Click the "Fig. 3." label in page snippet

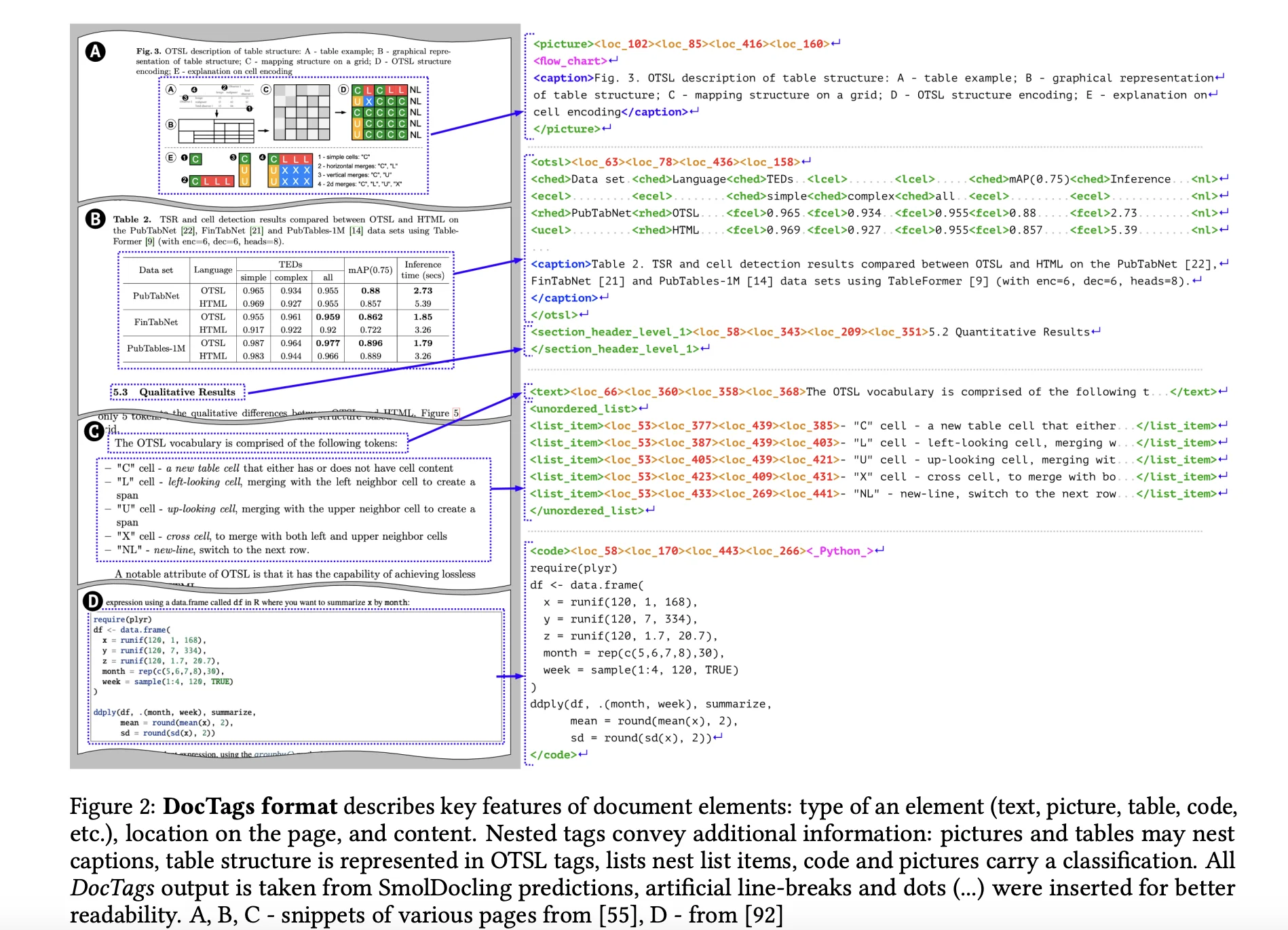tap(149, 51)
